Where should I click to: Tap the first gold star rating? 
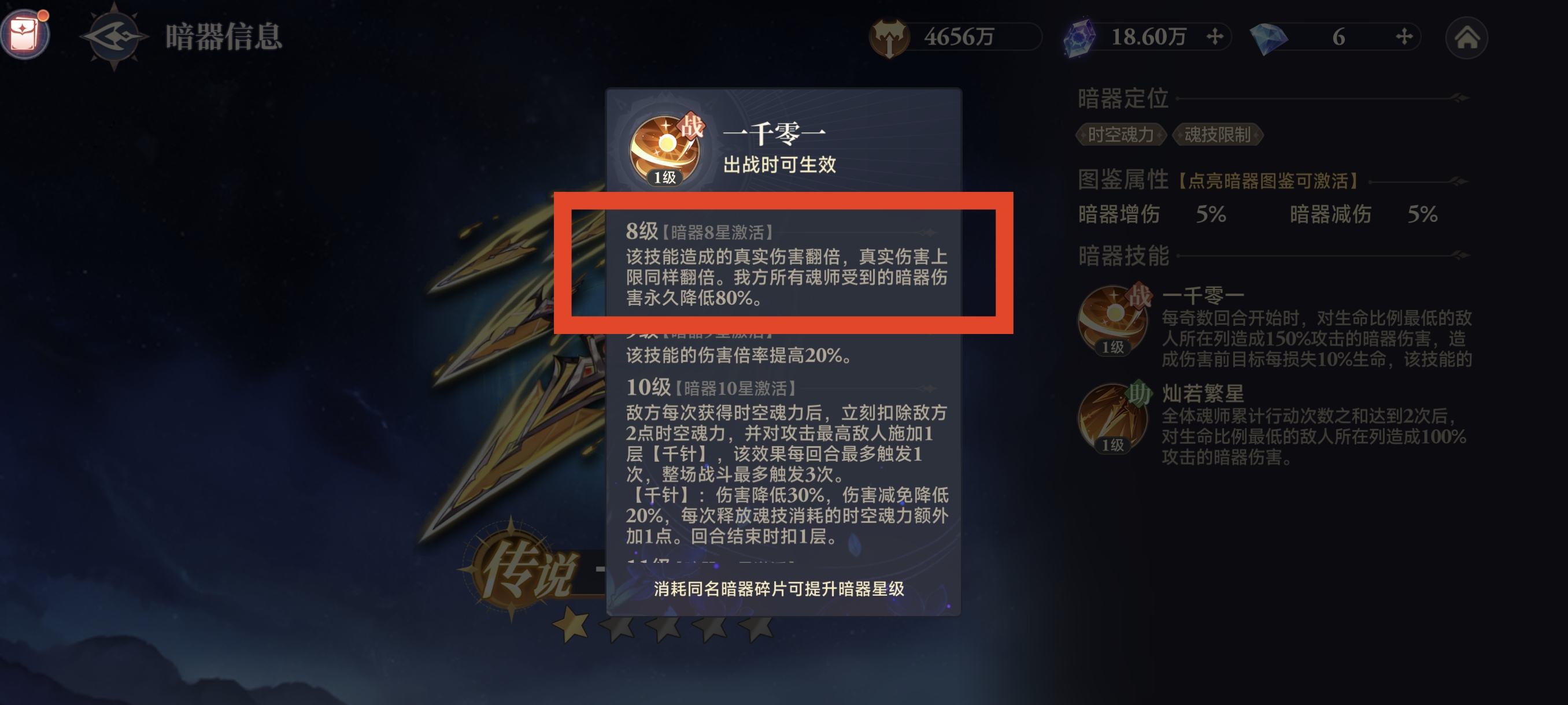click(x=571, y=625)
